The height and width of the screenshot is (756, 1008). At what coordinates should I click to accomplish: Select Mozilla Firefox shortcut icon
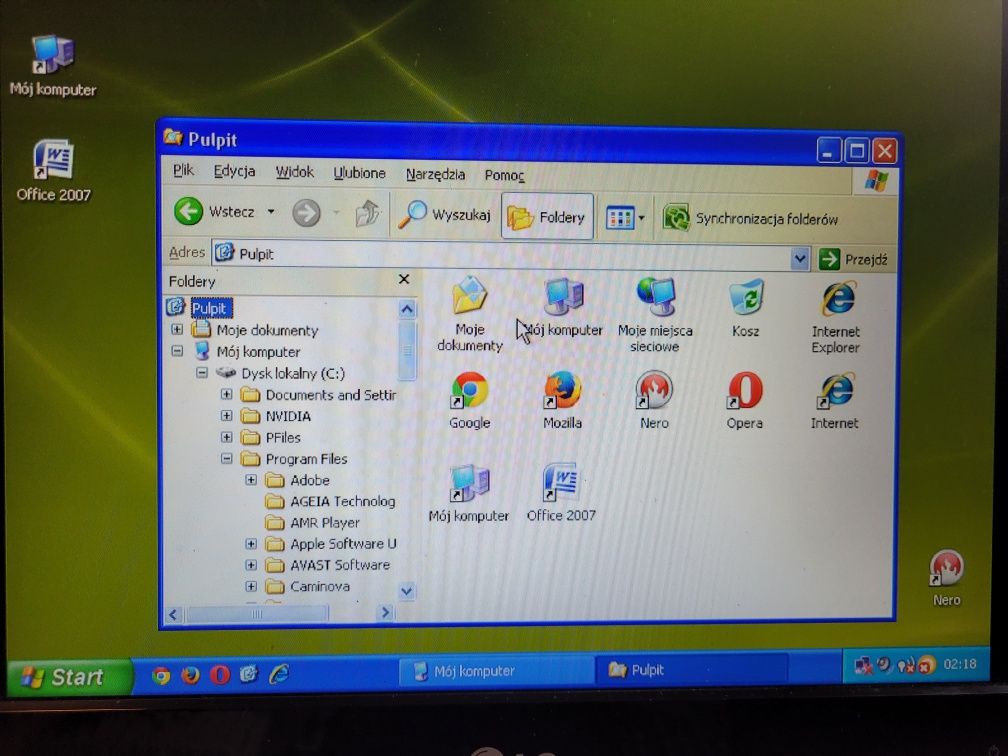tap(562, 400)
